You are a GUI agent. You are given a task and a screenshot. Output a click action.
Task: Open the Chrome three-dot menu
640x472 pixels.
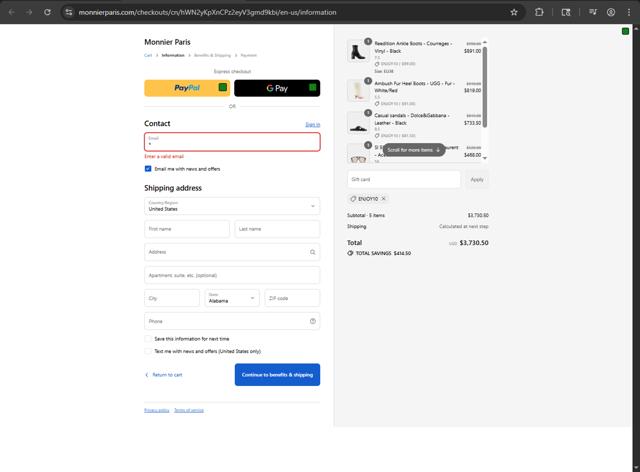[x=629, y=12]
